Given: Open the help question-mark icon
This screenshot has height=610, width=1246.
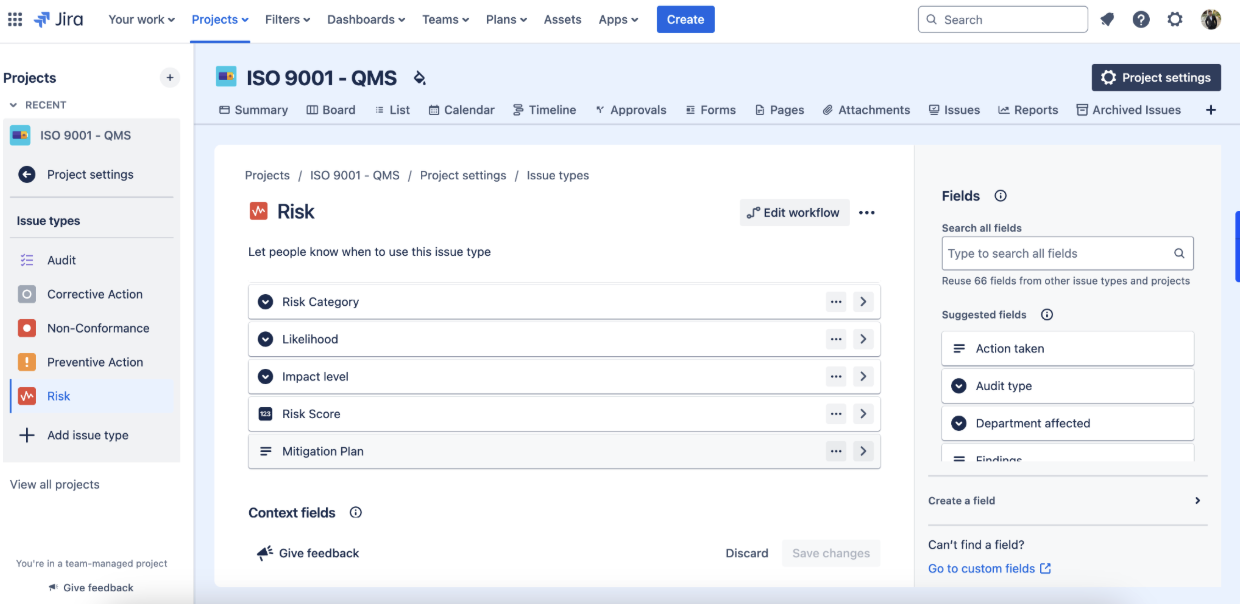Looking at the screenshot, I should coord(1141,19).
